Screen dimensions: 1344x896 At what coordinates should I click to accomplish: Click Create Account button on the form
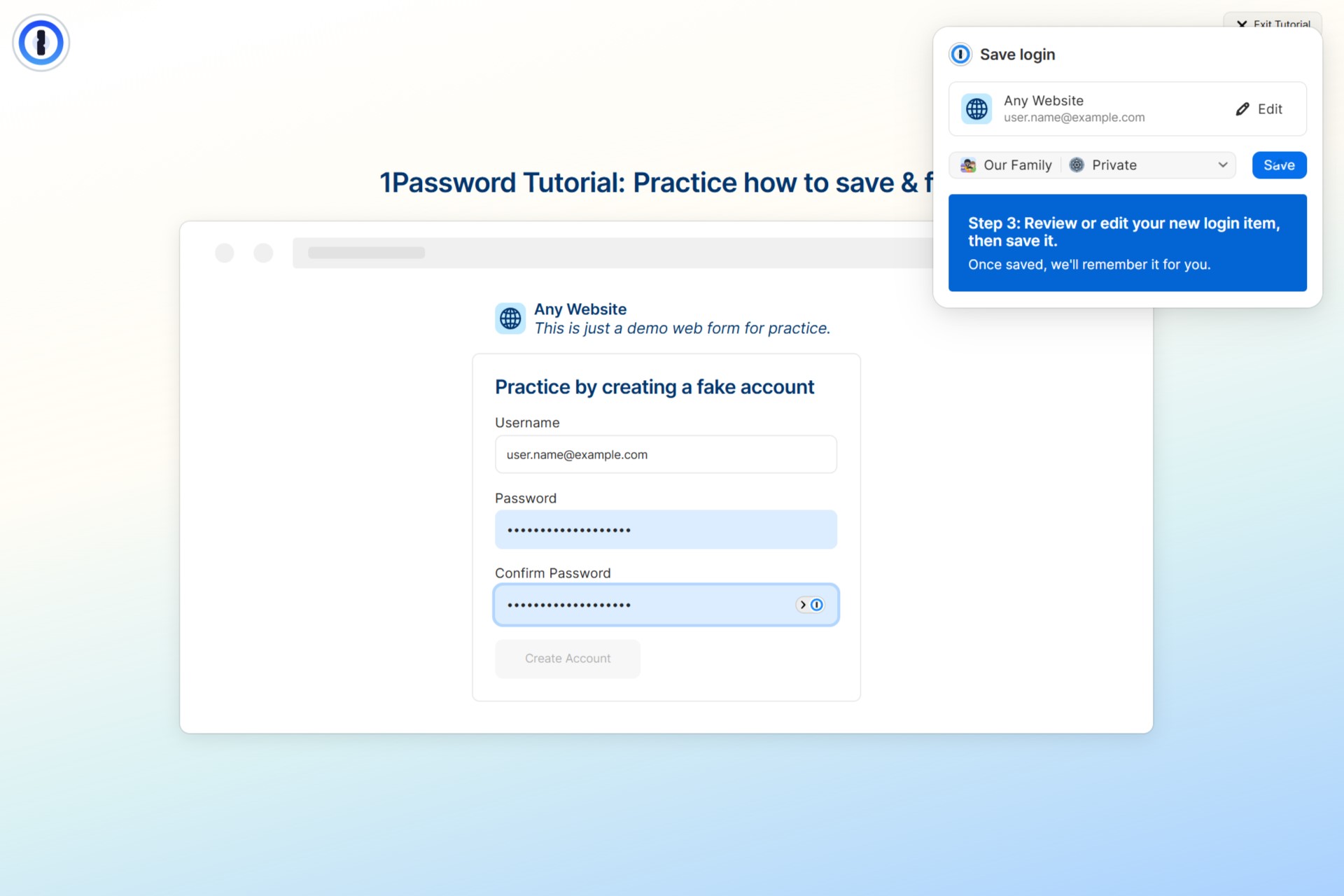click(x=567, y=657)
